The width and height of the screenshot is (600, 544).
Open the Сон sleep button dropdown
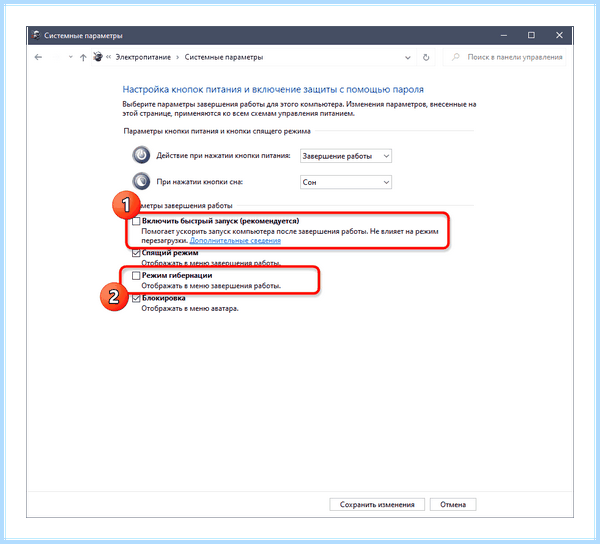[346, 182]
